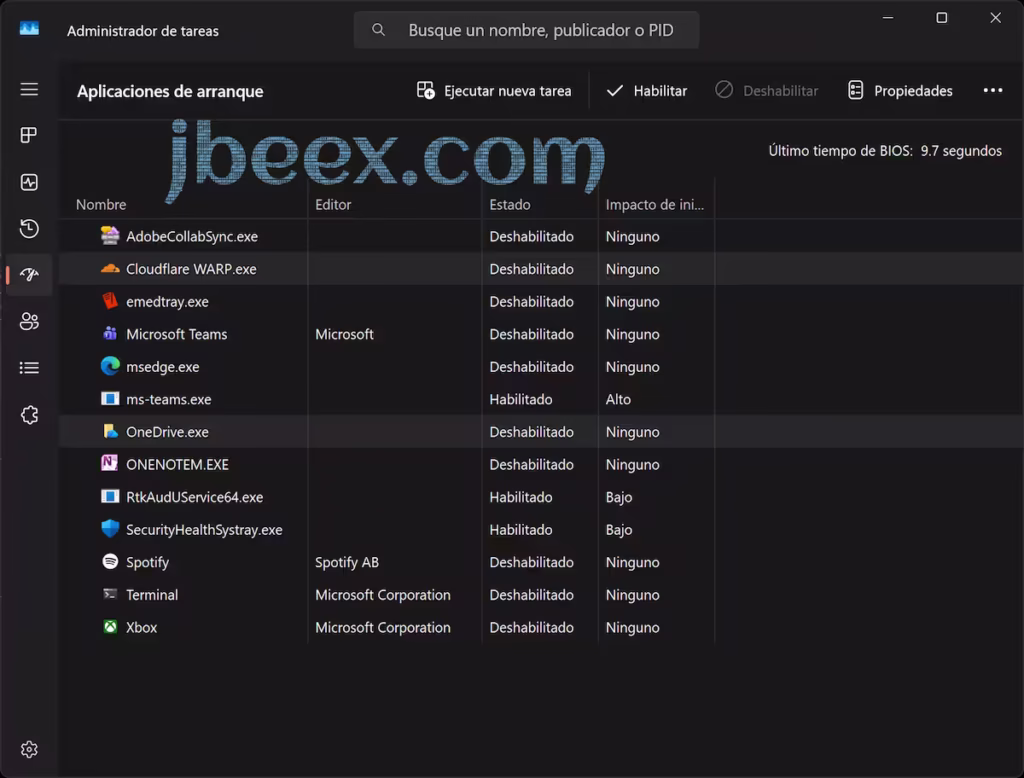1024x778 pixels.
Task: Click the Último tiempo de BIOS text
Action: tap(885, 151)
